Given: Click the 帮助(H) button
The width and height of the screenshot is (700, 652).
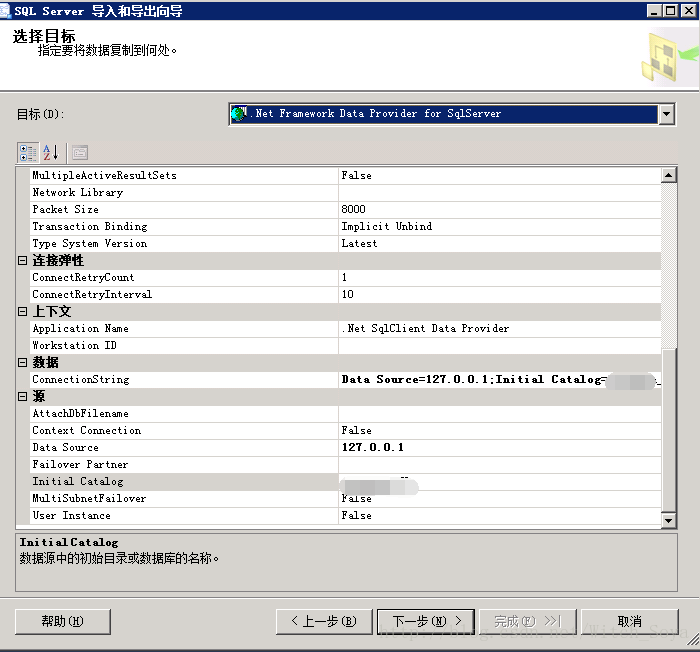Looking at the screenshot, I should click(62, 621).
